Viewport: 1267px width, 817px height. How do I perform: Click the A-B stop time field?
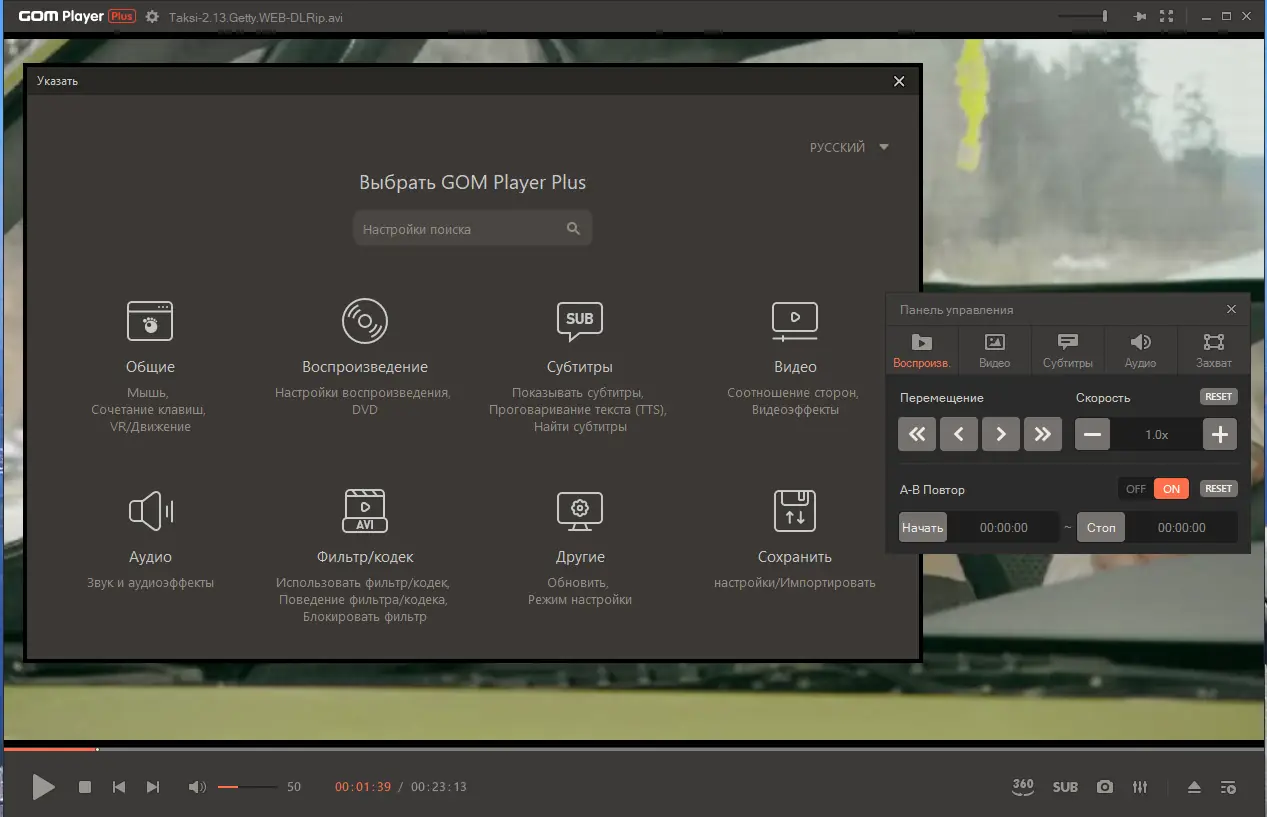pos(1181,527)
